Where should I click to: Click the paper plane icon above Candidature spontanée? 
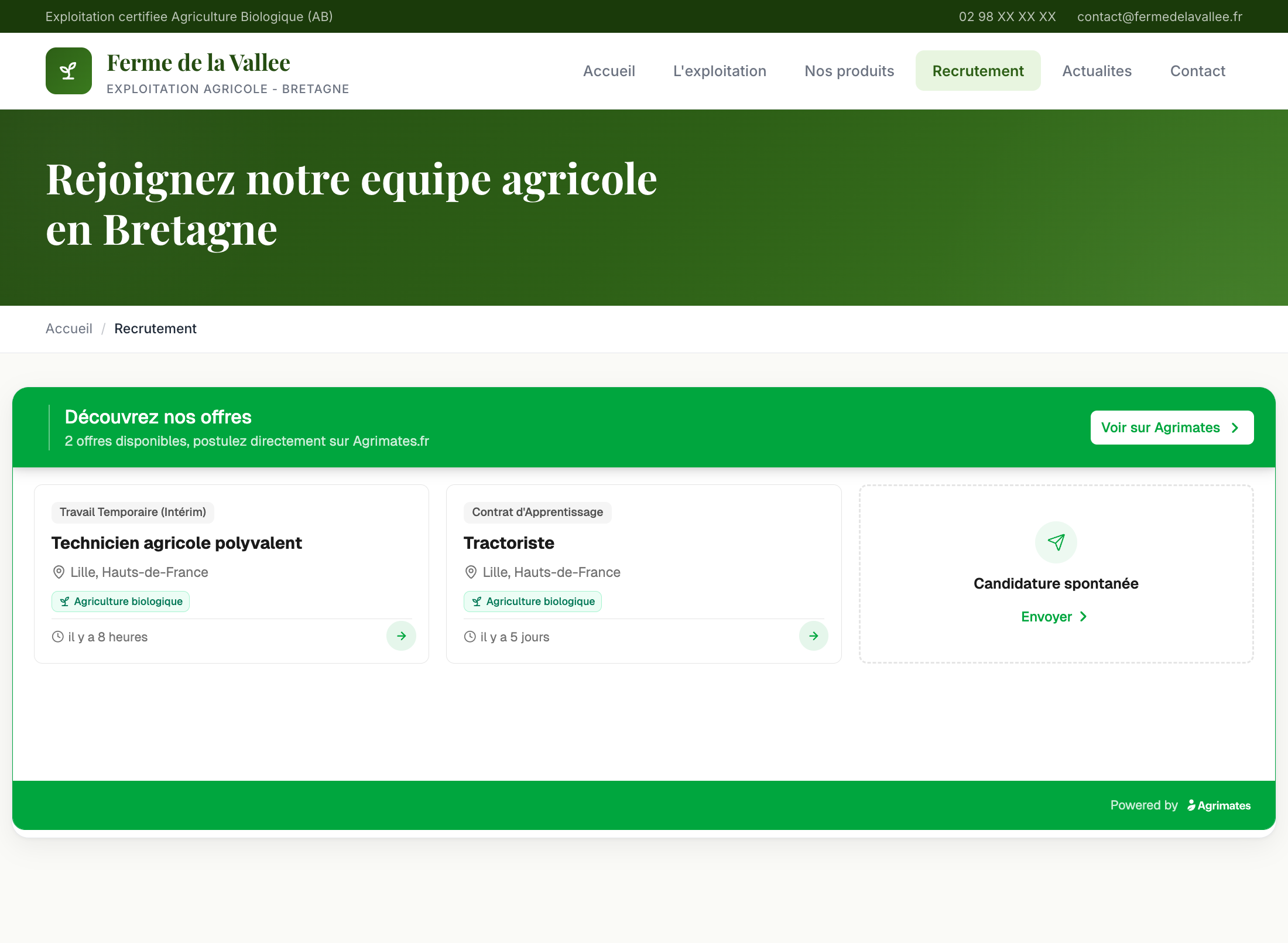point(1055,542)
